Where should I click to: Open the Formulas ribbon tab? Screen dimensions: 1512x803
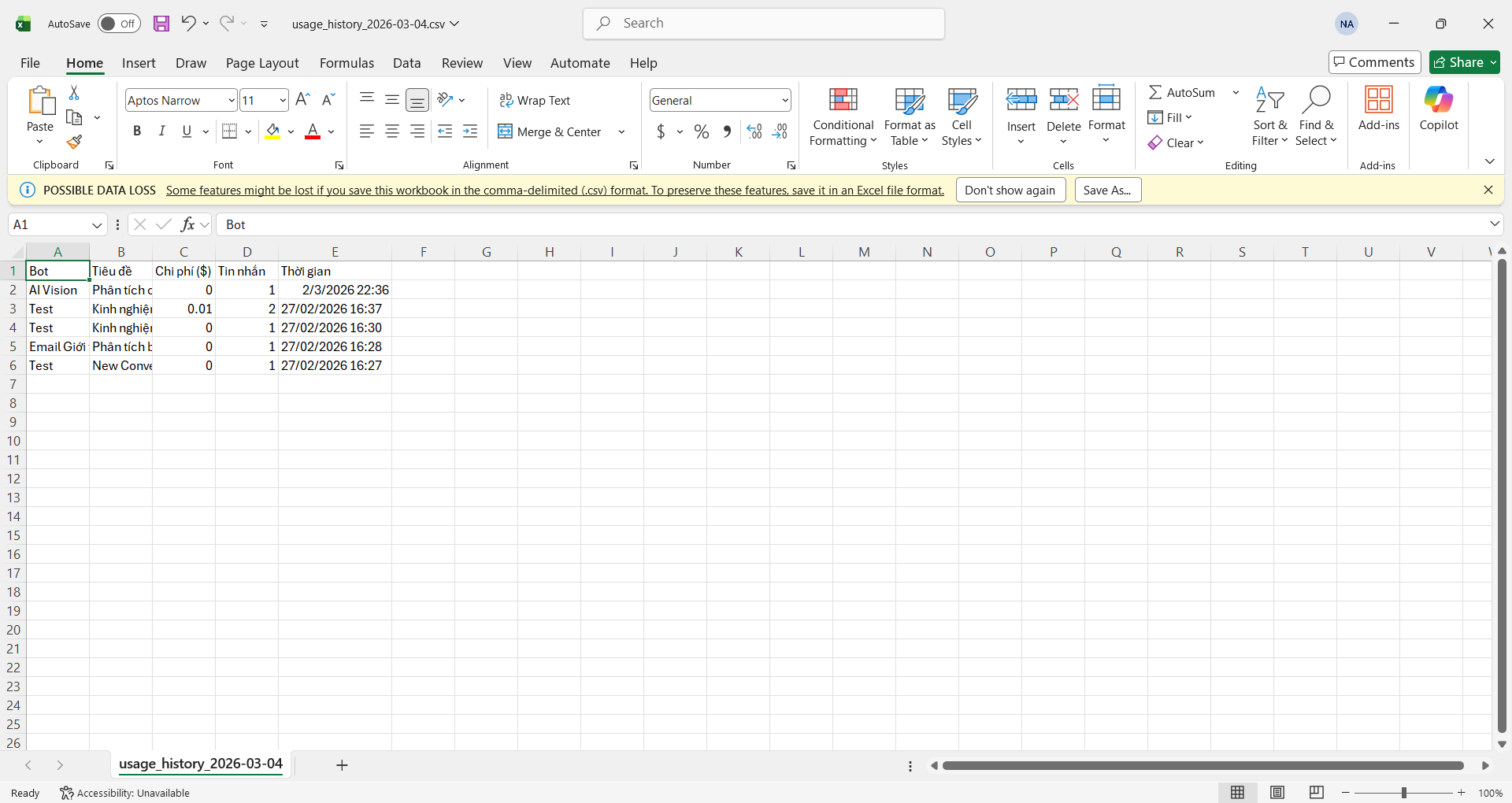point(346,63)
